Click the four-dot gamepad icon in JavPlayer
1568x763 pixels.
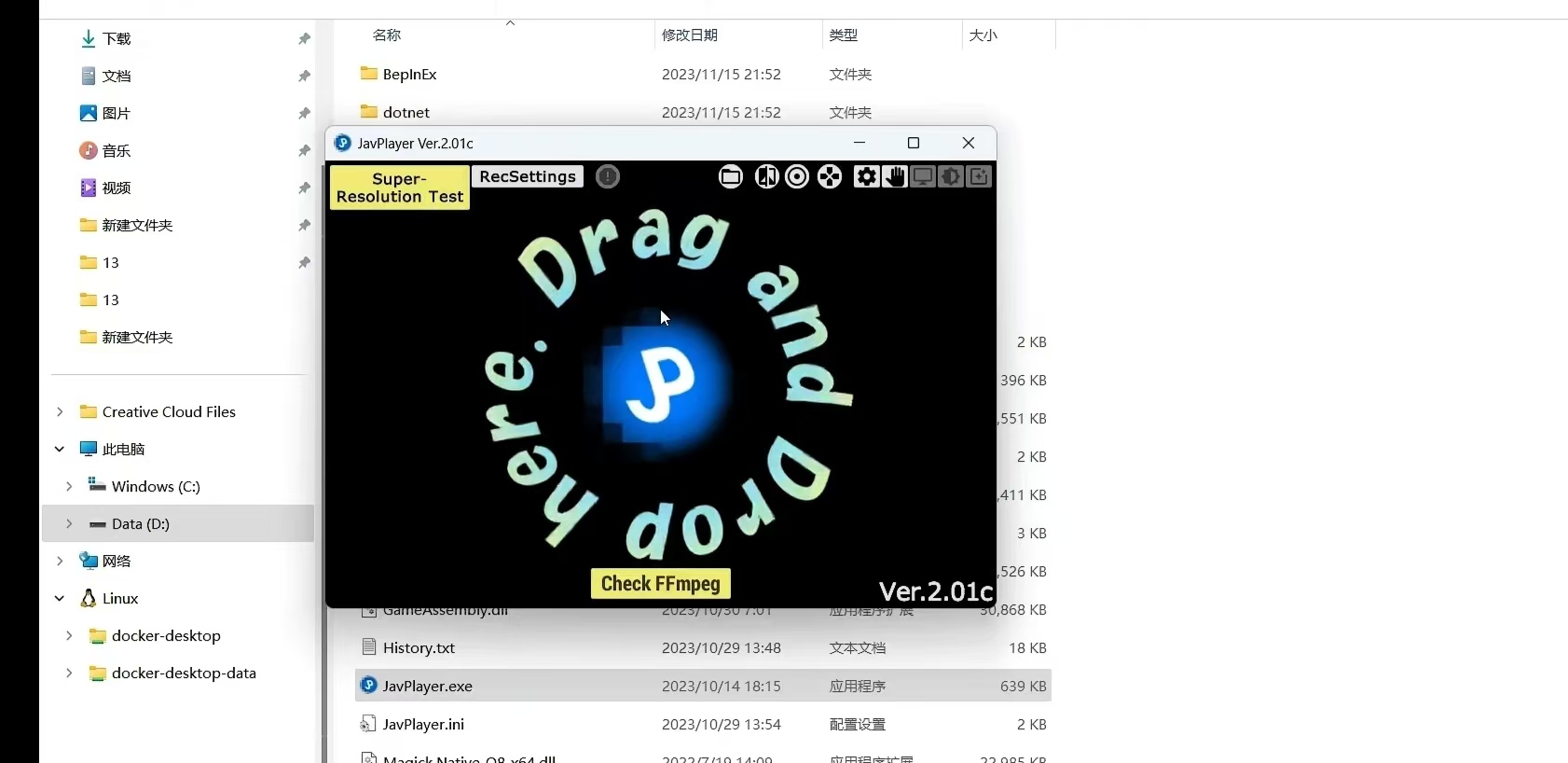830,176
